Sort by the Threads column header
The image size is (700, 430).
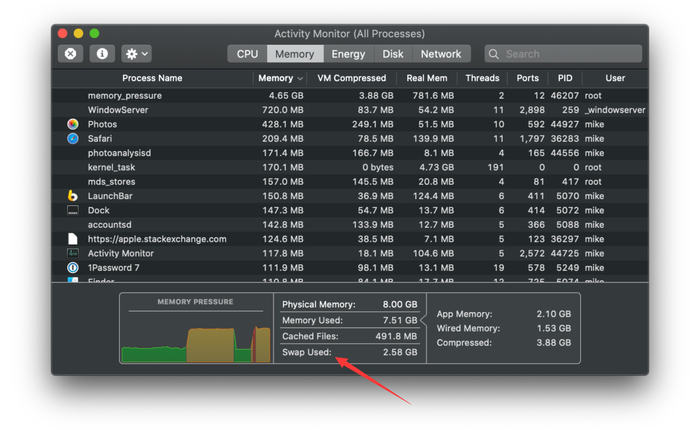[x=482, y=78]
